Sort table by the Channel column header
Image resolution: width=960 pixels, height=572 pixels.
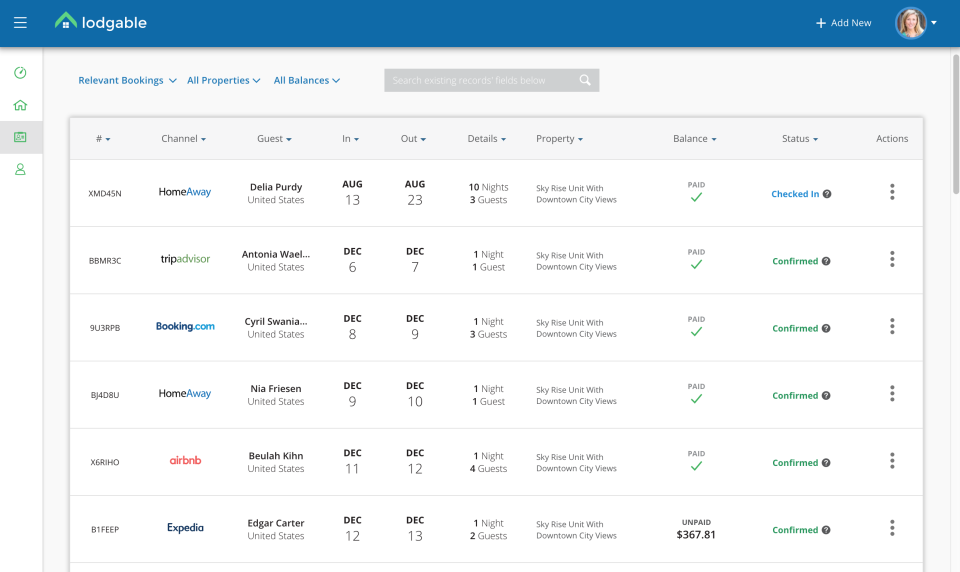183,139
